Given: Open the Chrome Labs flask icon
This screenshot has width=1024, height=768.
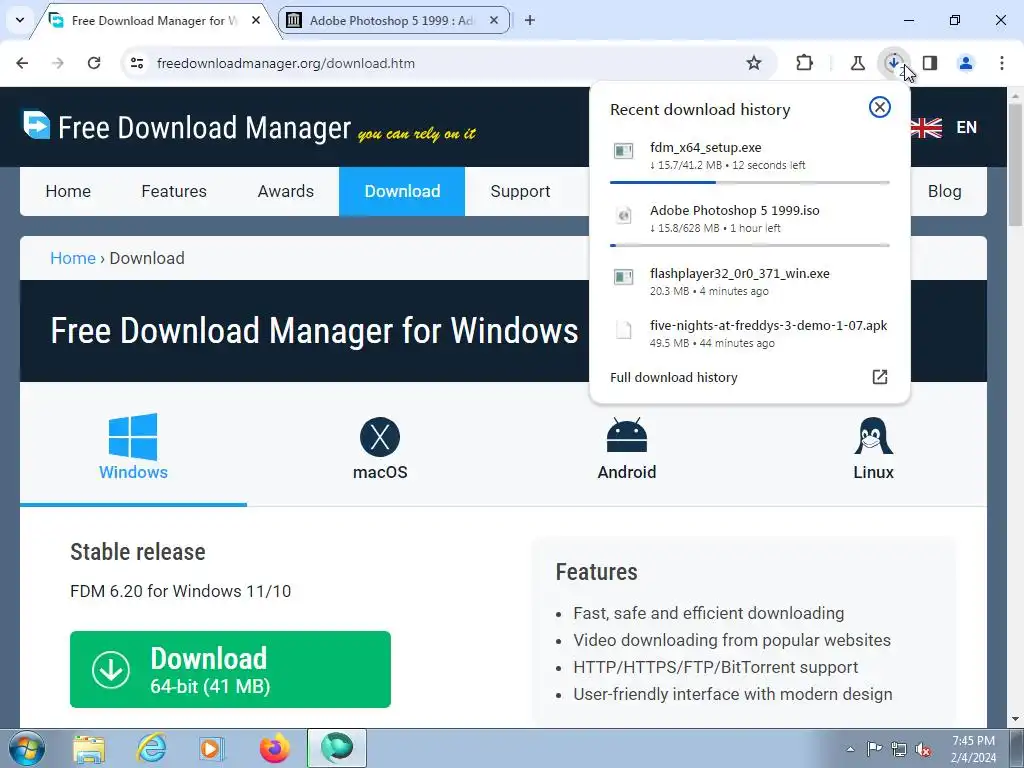Looking at the screenshot, I should coord(857,63).
